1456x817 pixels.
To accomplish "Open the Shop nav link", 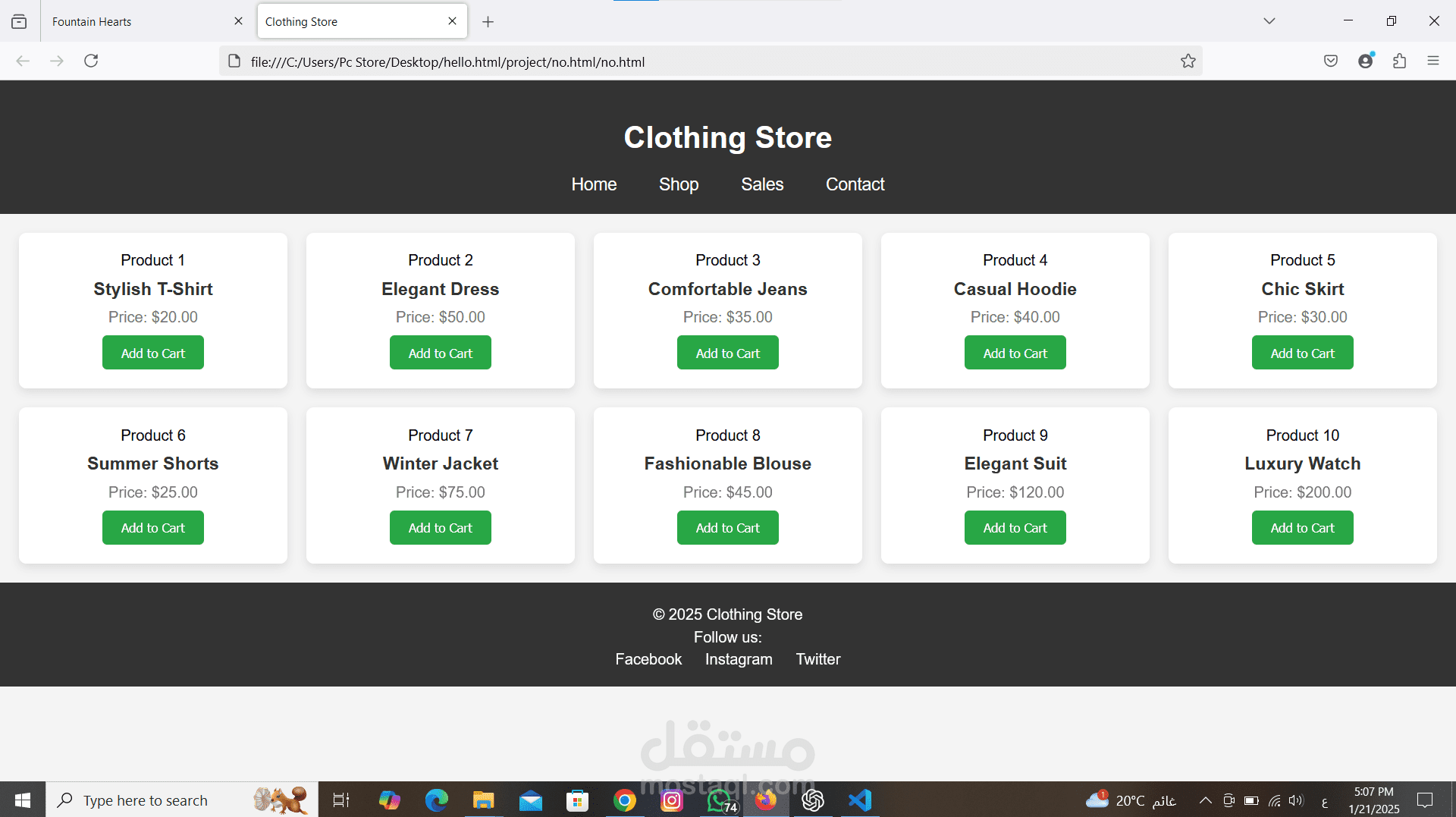I will point(679,184).
